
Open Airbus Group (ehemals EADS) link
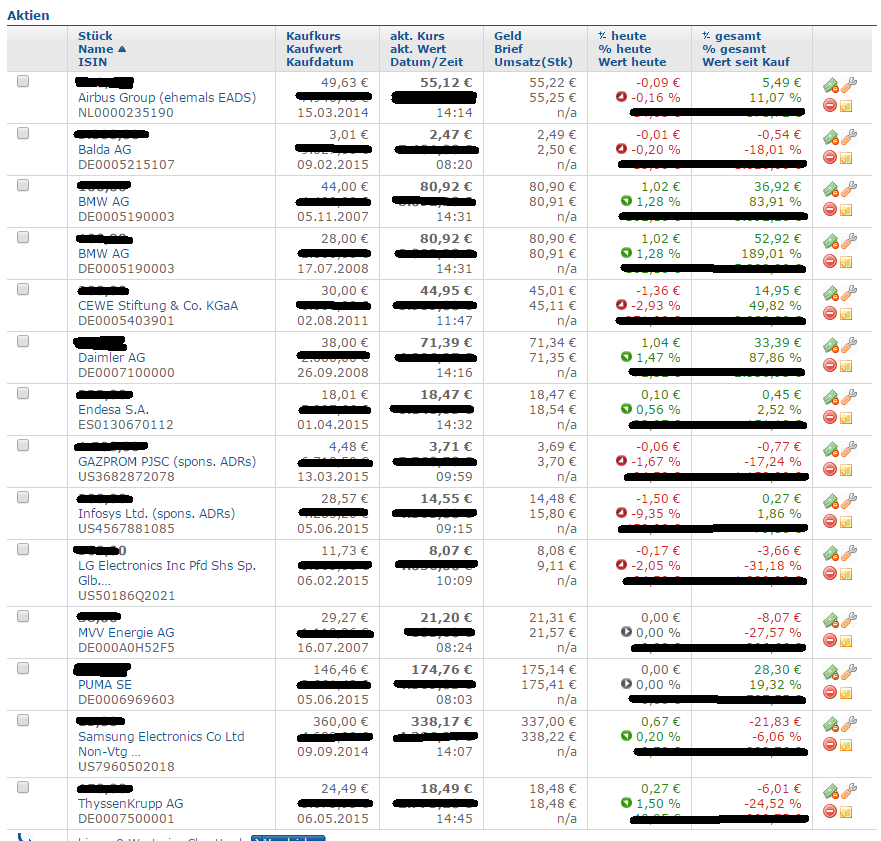(167, 98)
